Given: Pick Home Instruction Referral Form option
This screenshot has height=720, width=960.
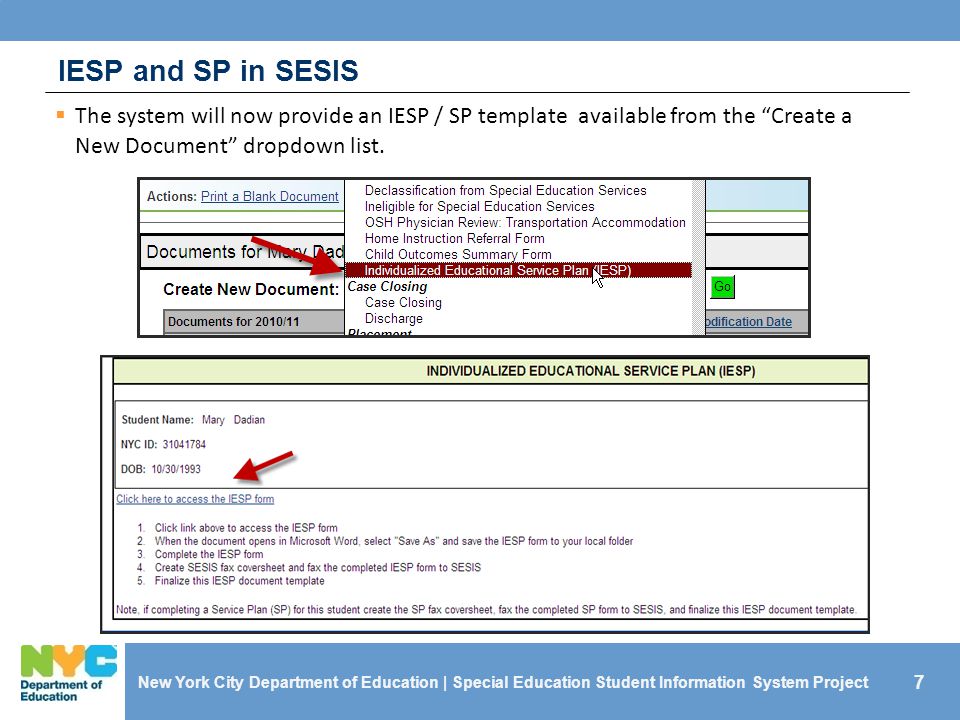Looking at the screenshot, I should tap(454, 238).
